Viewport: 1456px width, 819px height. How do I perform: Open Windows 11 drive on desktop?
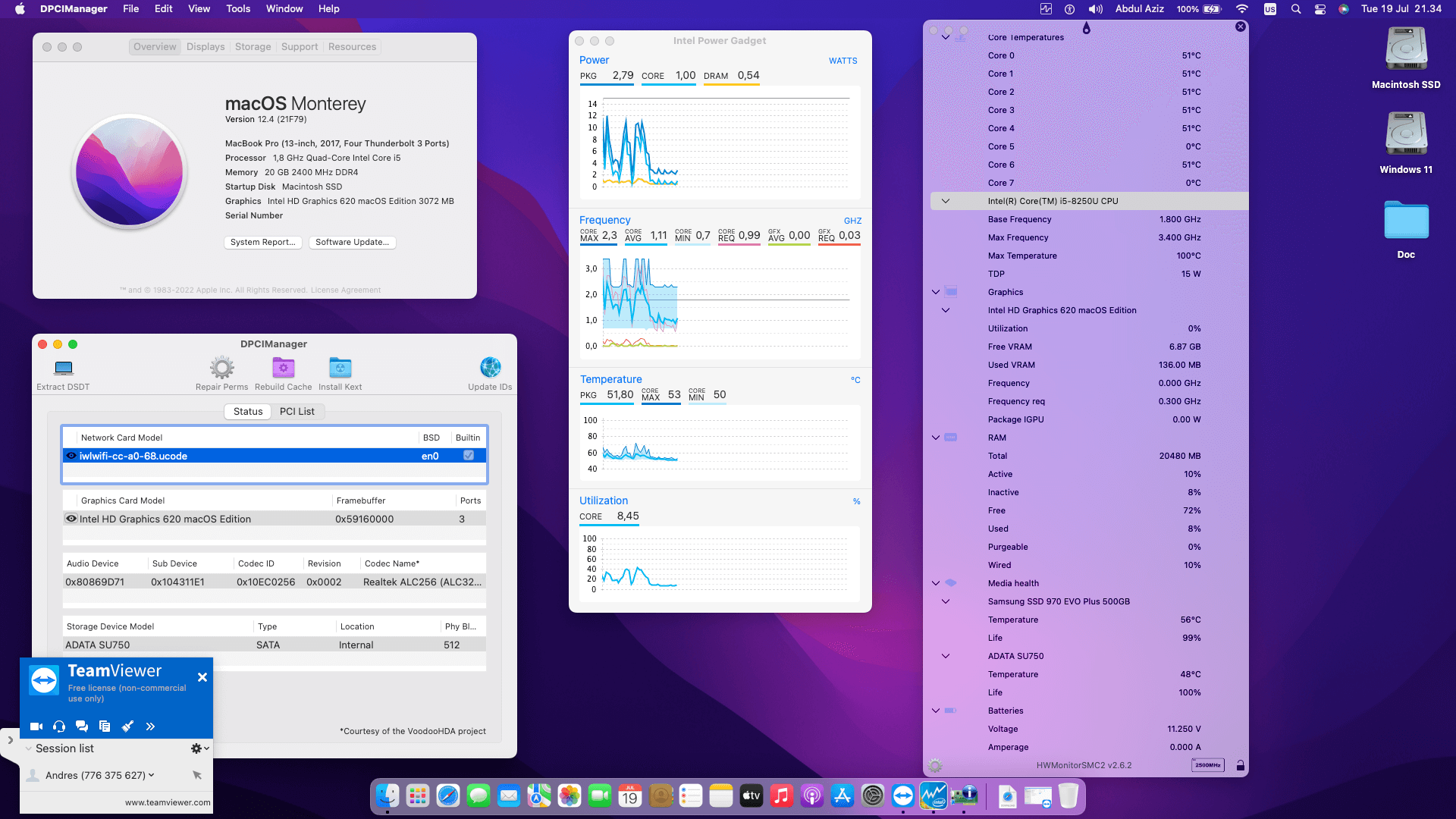coord(1406,135)
